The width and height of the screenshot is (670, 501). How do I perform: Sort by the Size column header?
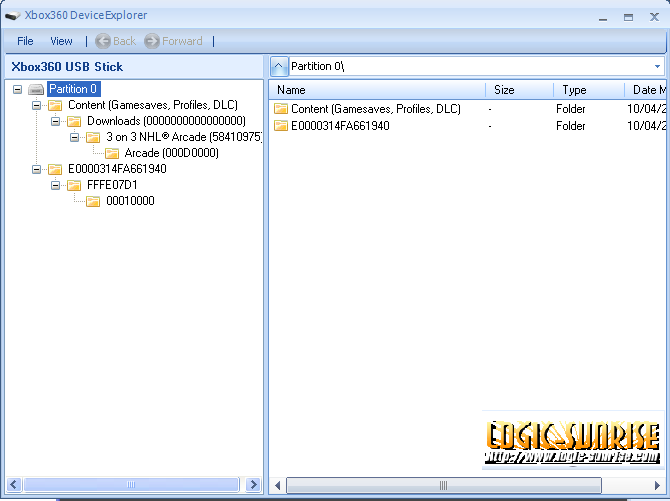520,90
